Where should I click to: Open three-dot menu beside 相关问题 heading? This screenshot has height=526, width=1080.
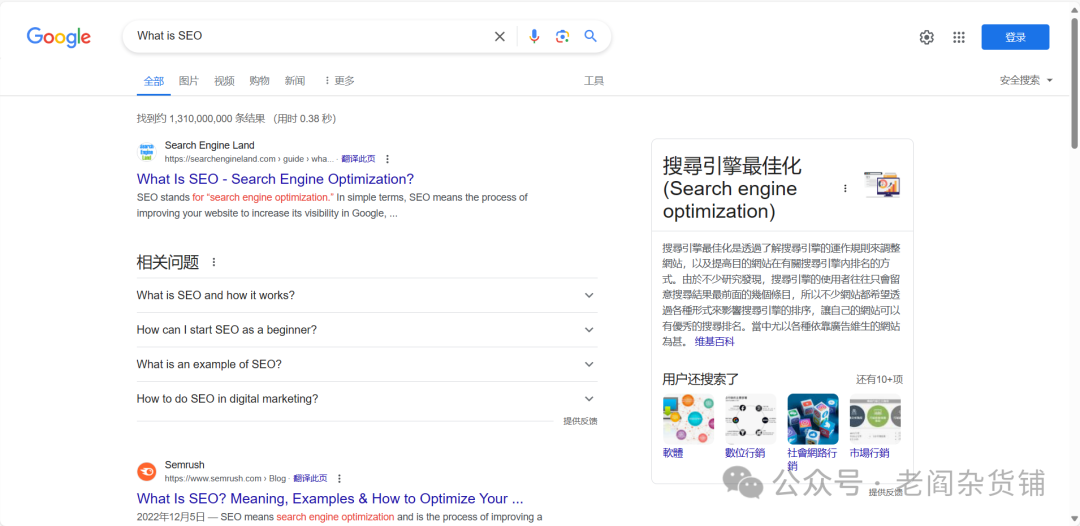point(214,262)
